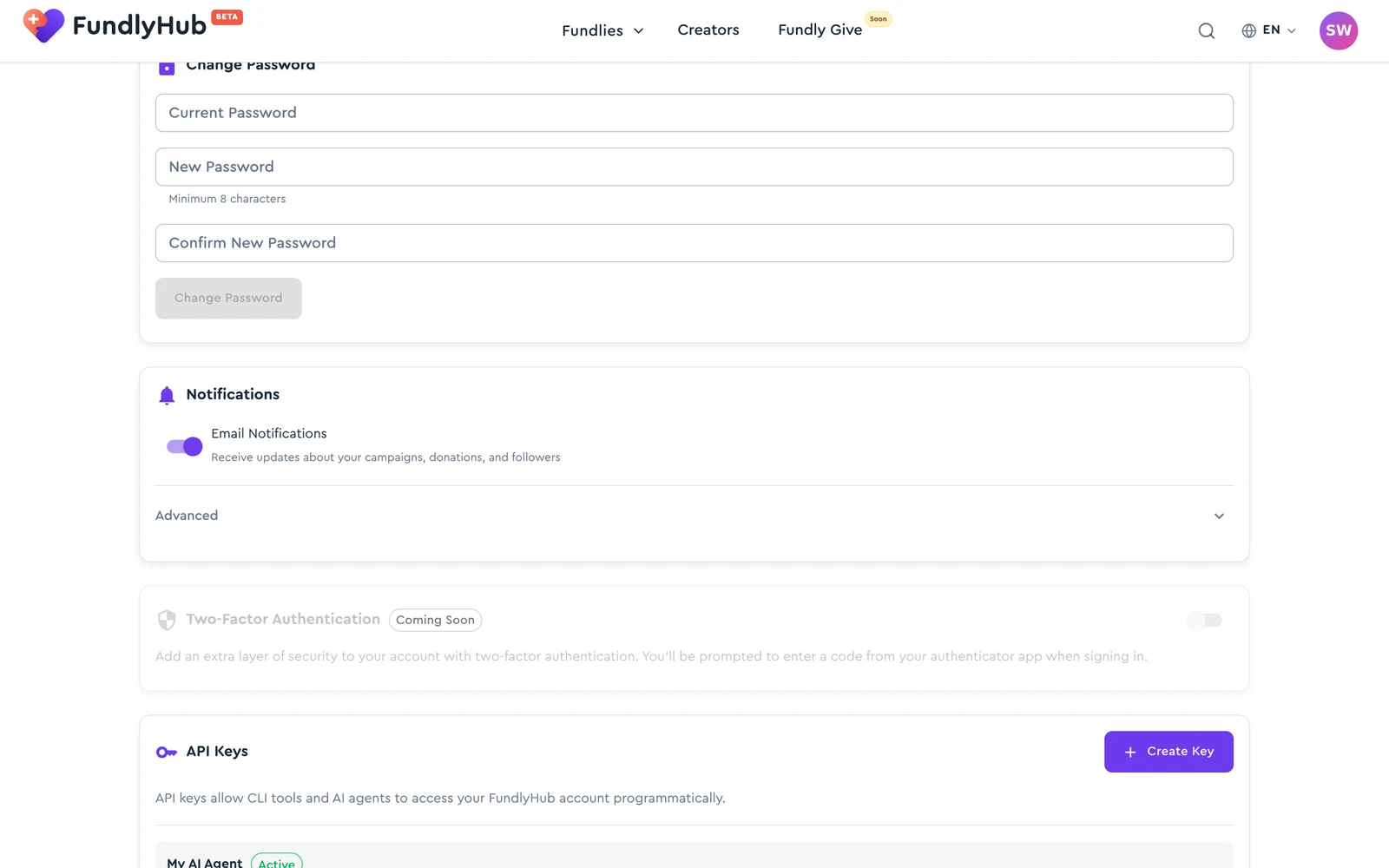This screenshot has width=1389, height=868.
Task: Click the Two-Factor Authentication heading
Action: pyautogui.click(x=283, y=619)
